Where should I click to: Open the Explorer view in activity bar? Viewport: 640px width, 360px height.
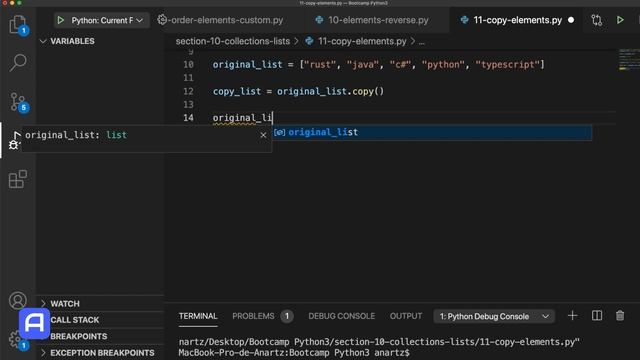[18, 24]
